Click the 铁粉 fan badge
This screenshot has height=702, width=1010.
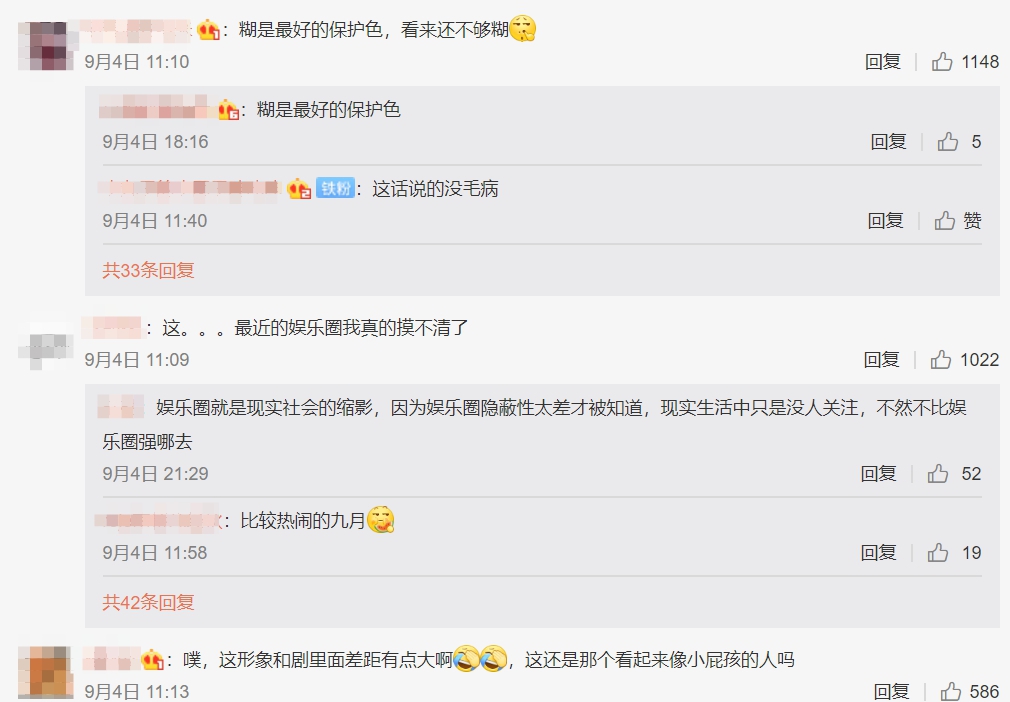336,188
